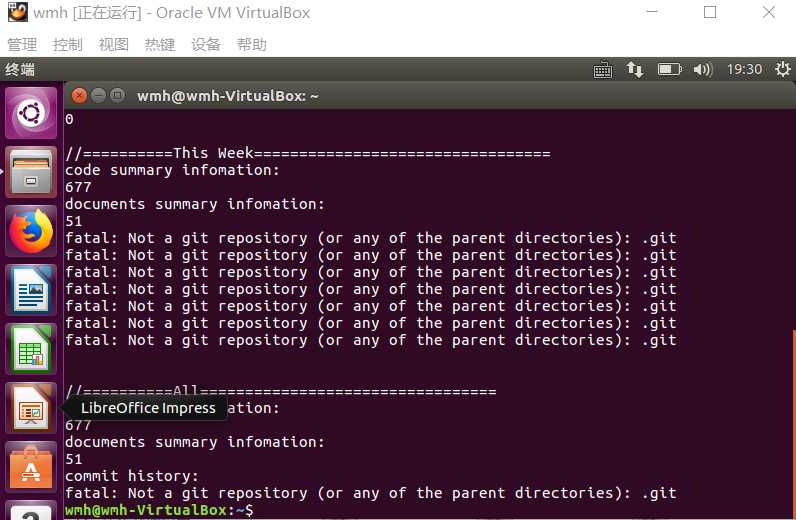Click the first 'code summary infomation:' line
The image size is (796, 520).
[x=172, y=170]
